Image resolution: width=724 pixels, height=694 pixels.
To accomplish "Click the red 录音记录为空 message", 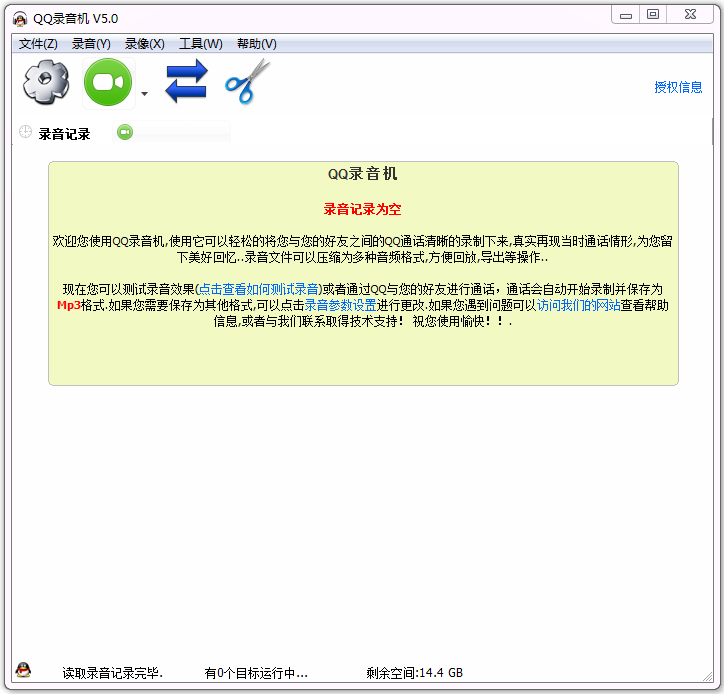I will 362,209.
